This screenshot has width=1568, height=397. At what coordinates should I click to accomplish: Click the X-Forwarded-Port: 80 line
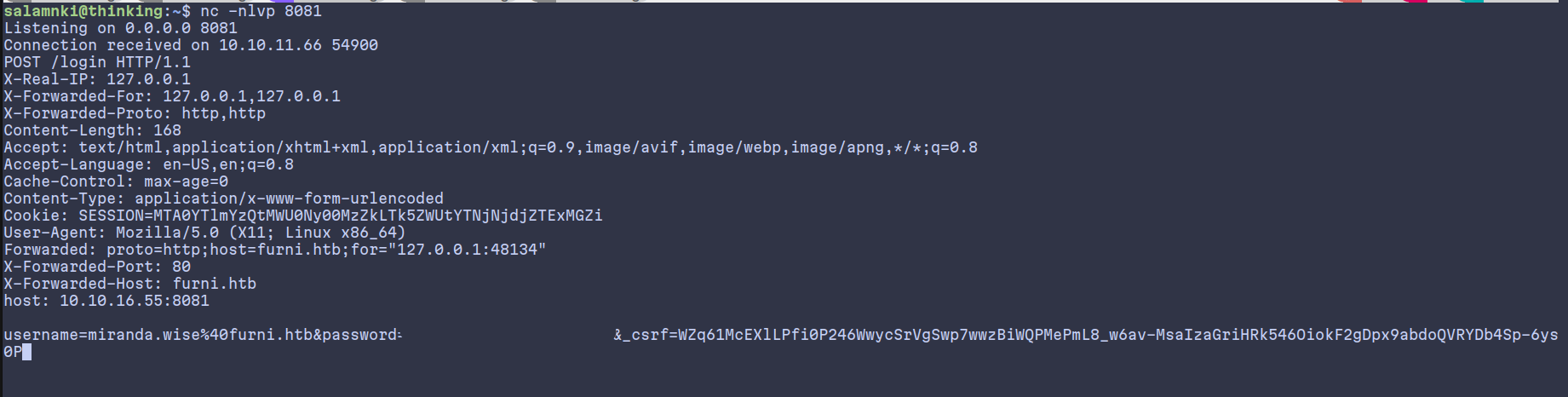pyautogui.click(x=97, y=267)
